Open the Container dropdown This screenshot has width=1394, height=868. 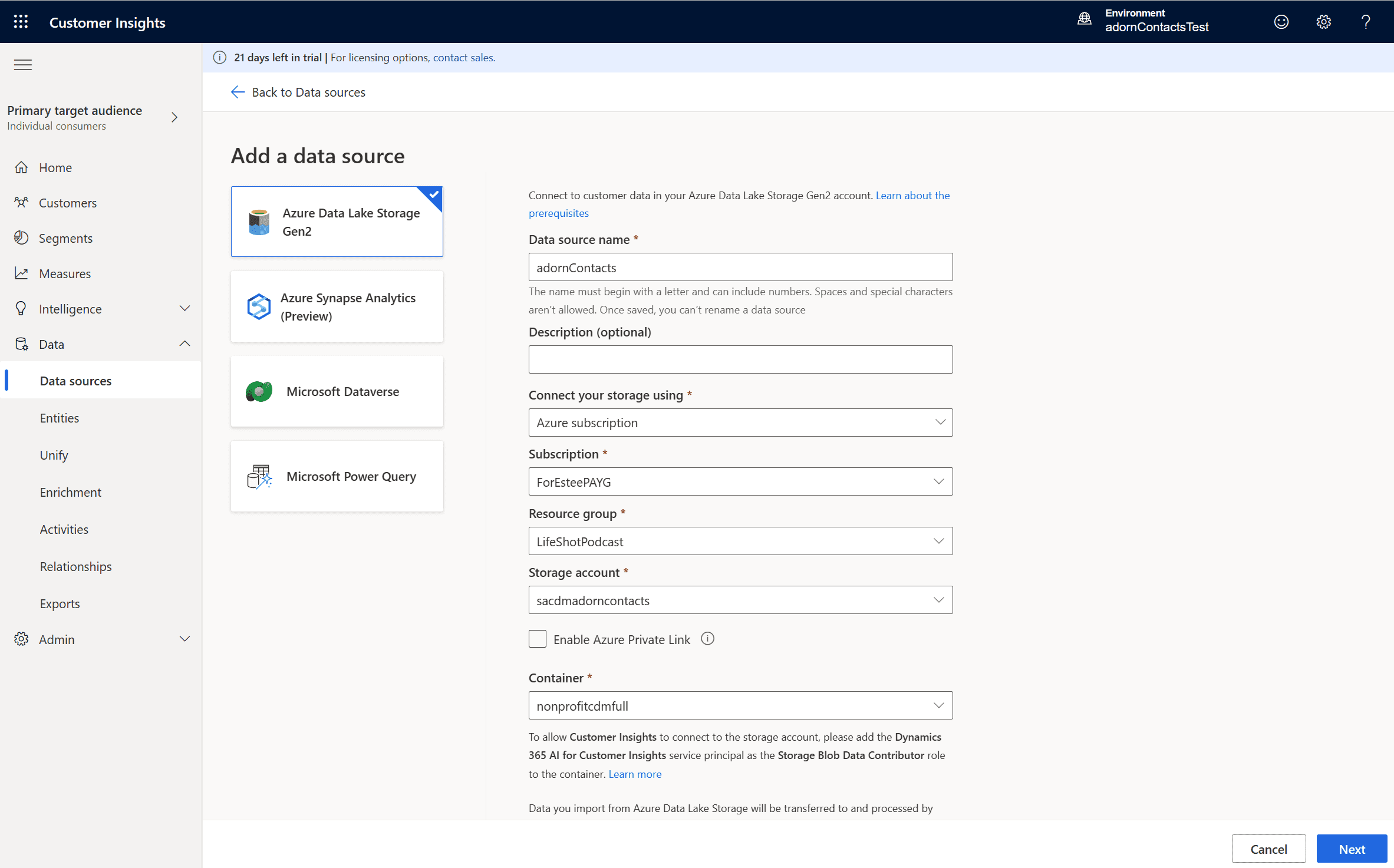[x=740, y=705]
